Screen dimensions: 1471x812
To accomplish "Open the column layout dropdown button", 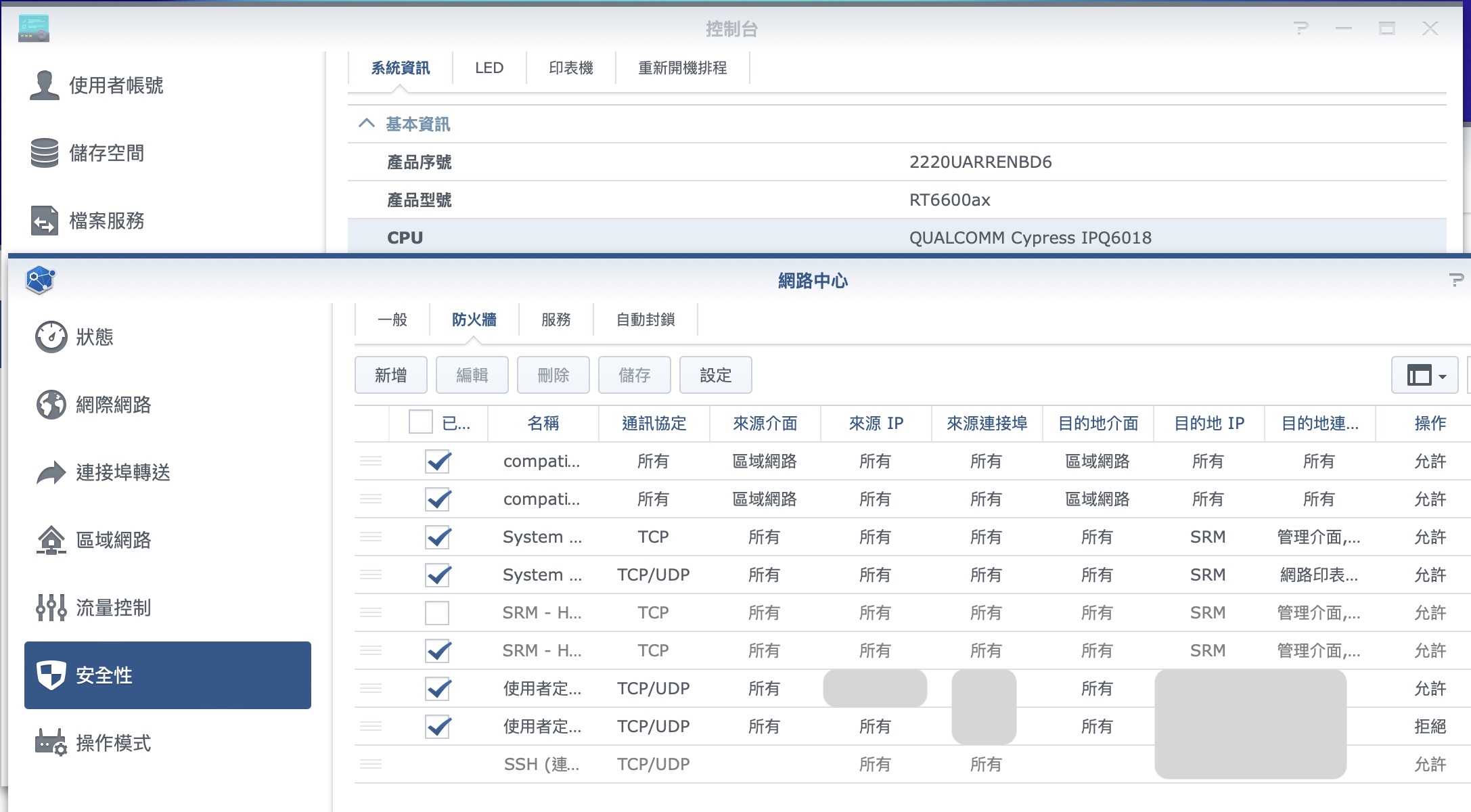I will 1425,375.
